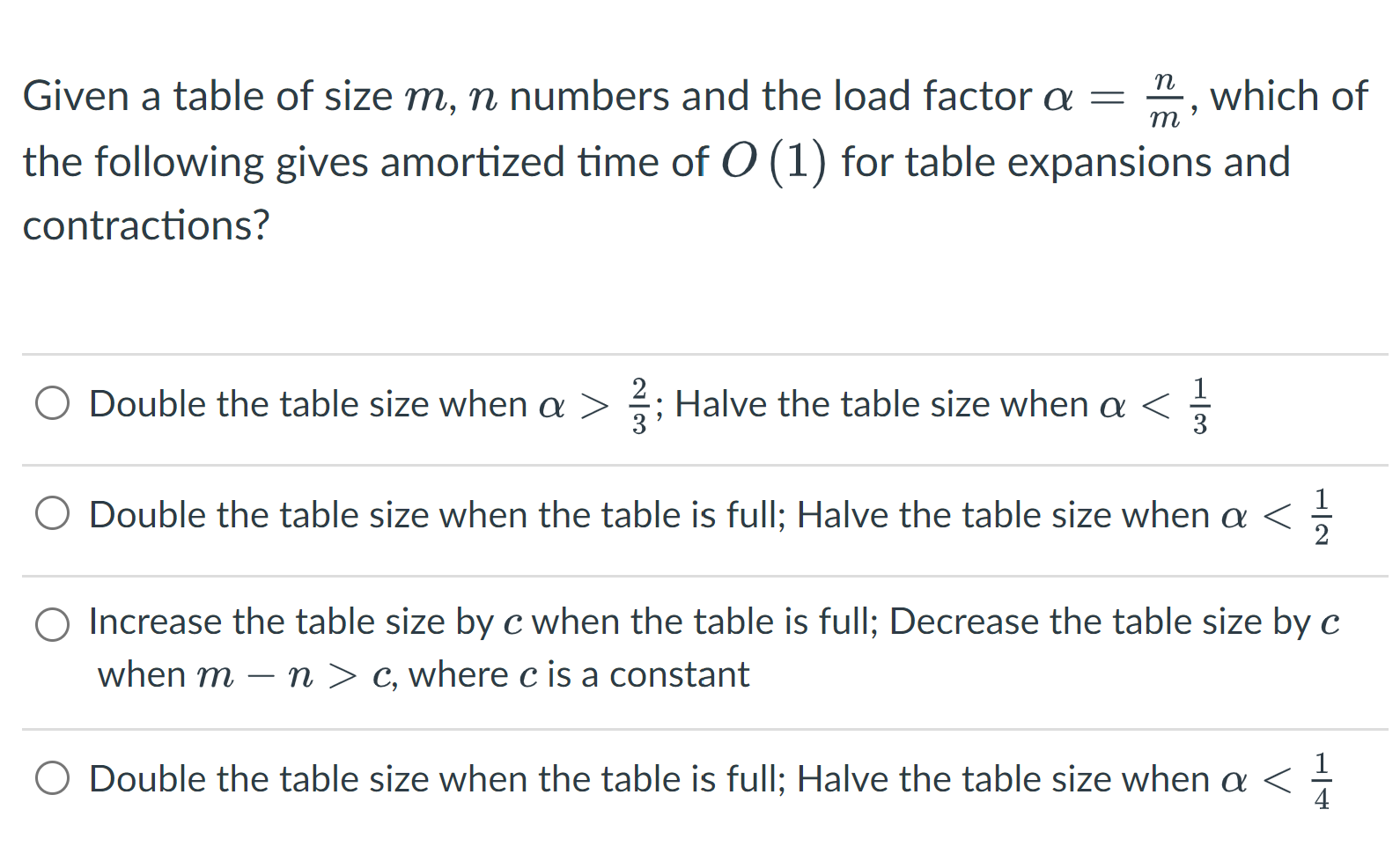1400x861 pixels.
Task: Click the word contractions in the question
Action: pos(141,225)
